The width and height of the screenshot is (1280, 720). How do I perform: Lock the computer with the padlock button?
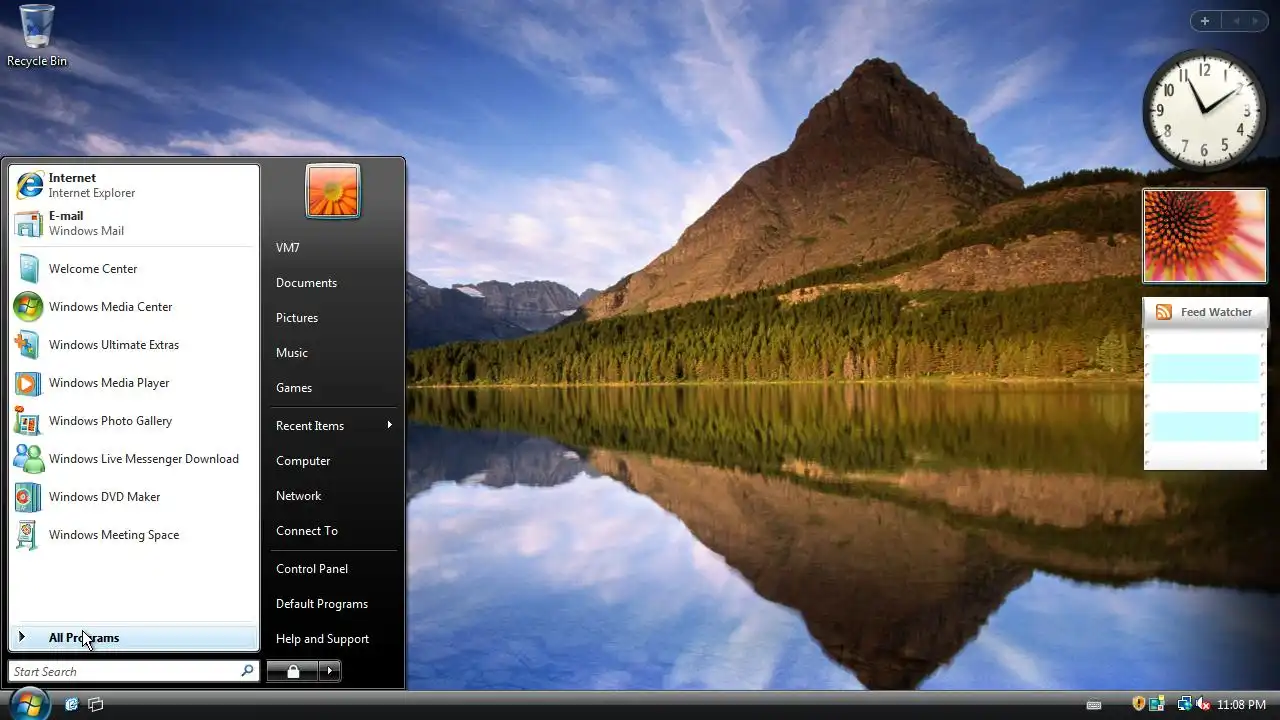[x=293, y=671]
